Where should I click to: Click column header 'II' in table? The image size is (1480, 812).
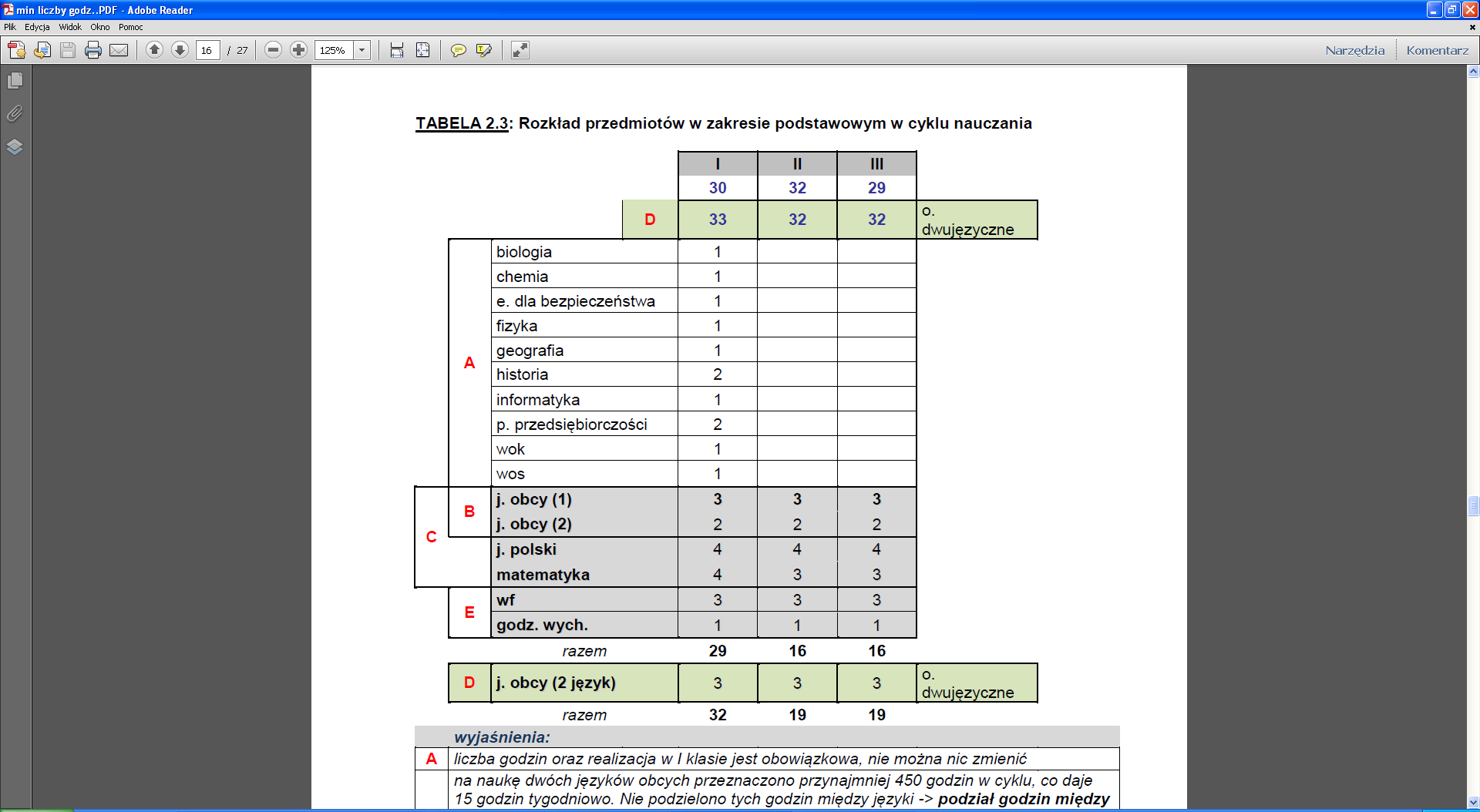pos(797,164)
